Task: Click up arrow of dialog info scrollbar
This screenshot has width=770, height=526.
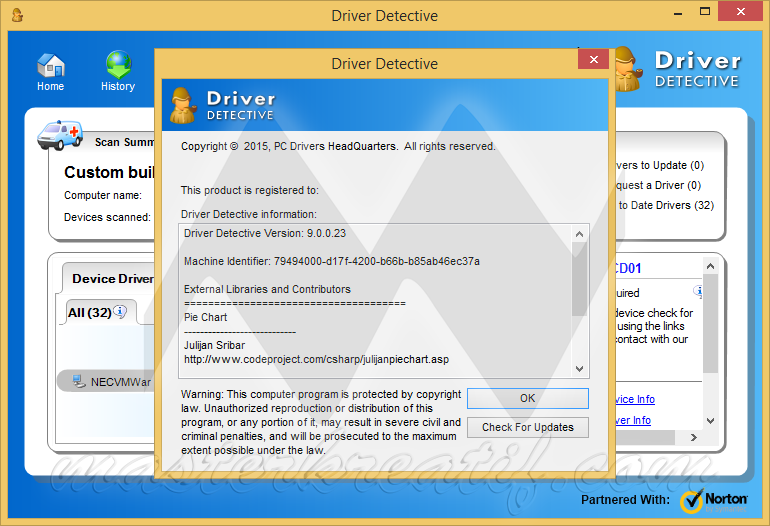Action: [579, 234]
